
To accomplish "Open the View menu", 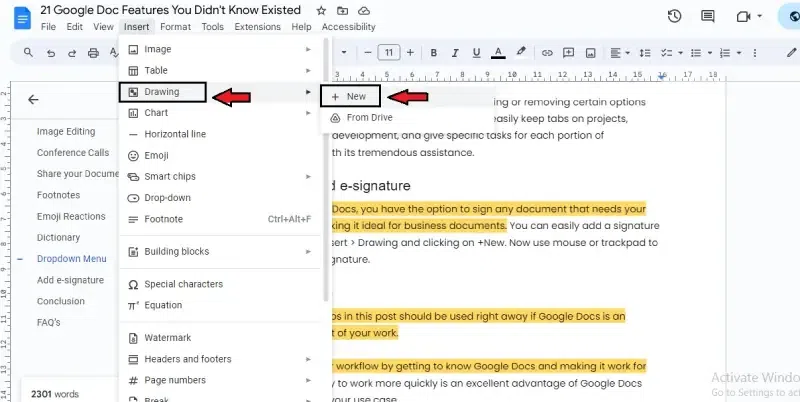I will point(103,27).
